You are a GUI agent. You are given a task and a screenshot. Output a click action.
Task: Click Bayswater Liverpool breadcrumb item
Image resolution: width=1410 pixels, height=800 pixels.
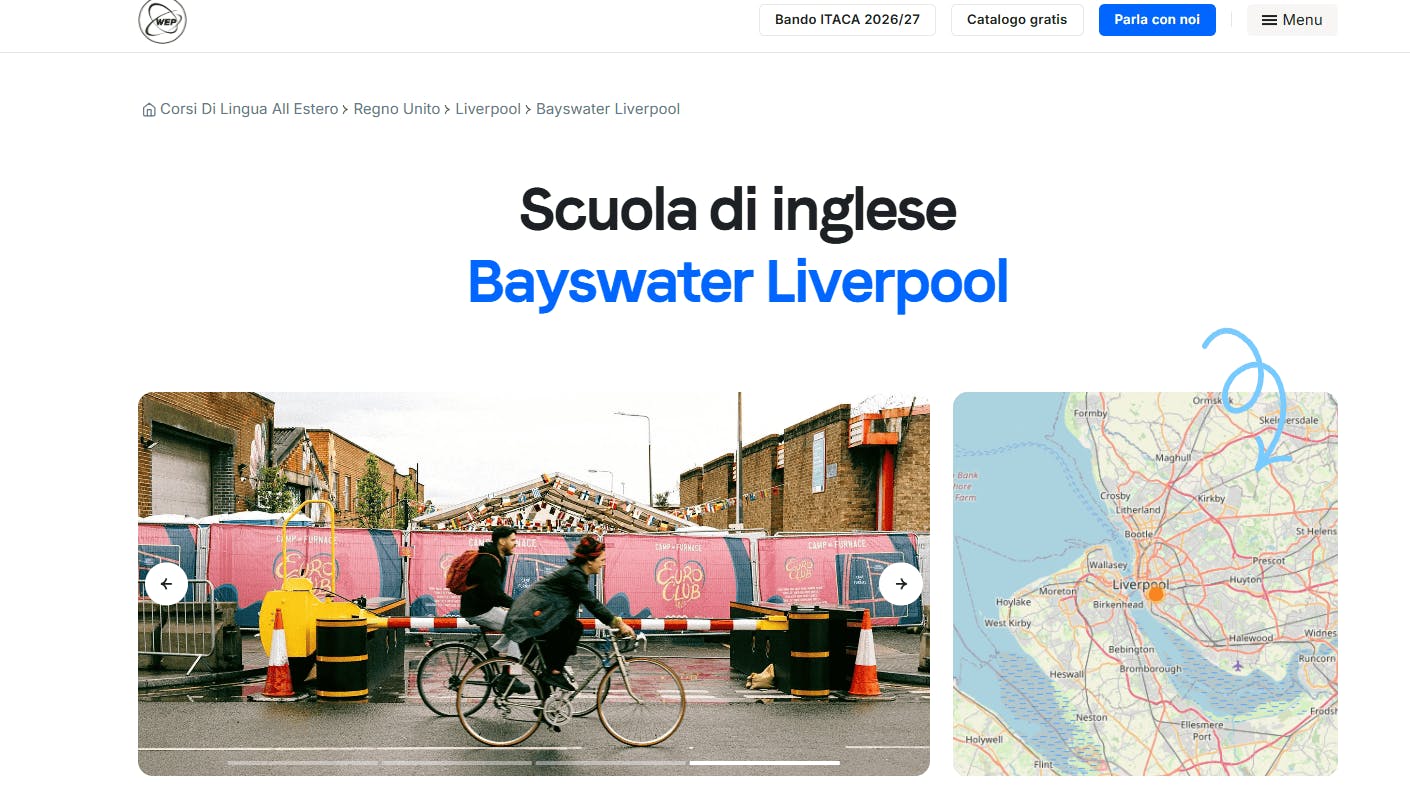608,109
